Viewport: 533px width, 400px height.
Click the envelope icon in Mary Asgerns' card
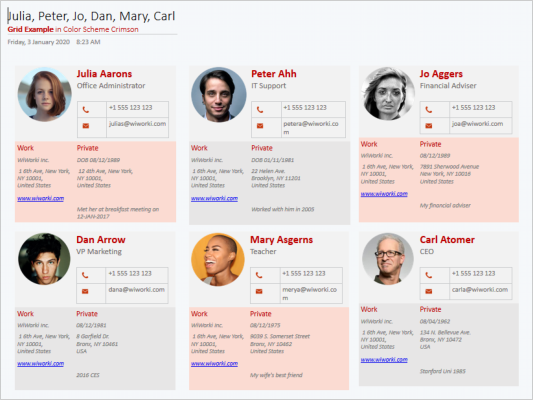[259, 291]
